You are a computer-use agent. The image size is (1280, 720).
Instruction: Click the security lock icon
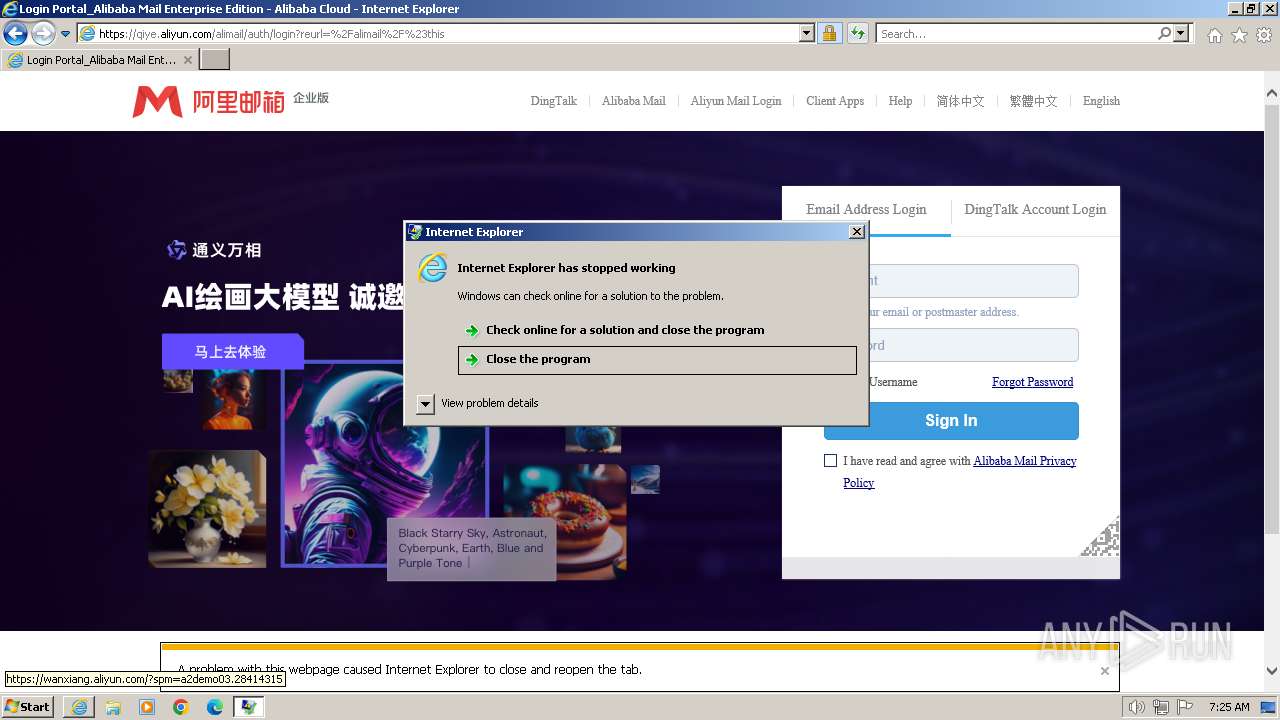(x=829, y=34)
